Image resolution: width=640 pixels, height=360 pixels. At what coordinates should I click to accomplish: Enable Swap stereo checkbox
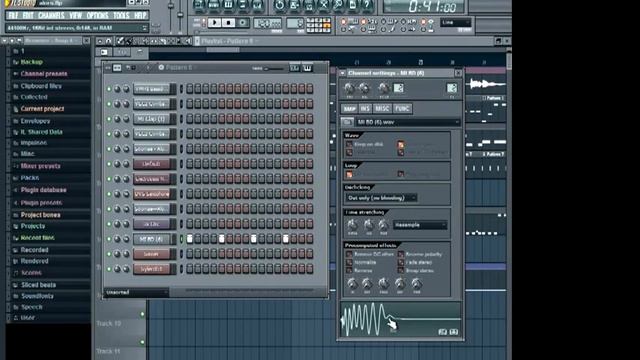click(401, 271)
